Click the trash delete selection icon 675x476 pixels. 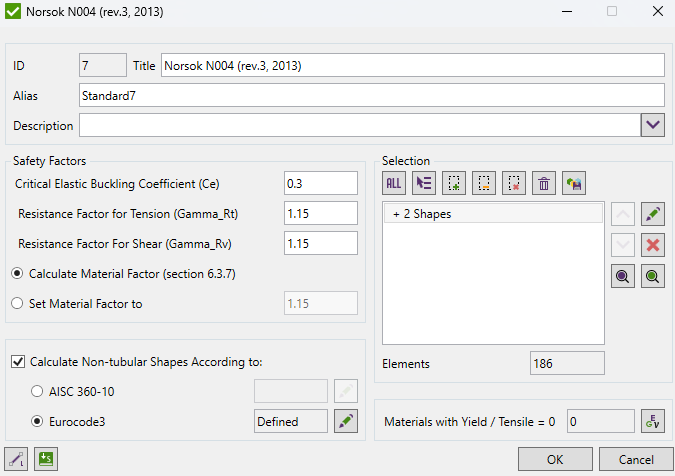click(x=544, y=183)
